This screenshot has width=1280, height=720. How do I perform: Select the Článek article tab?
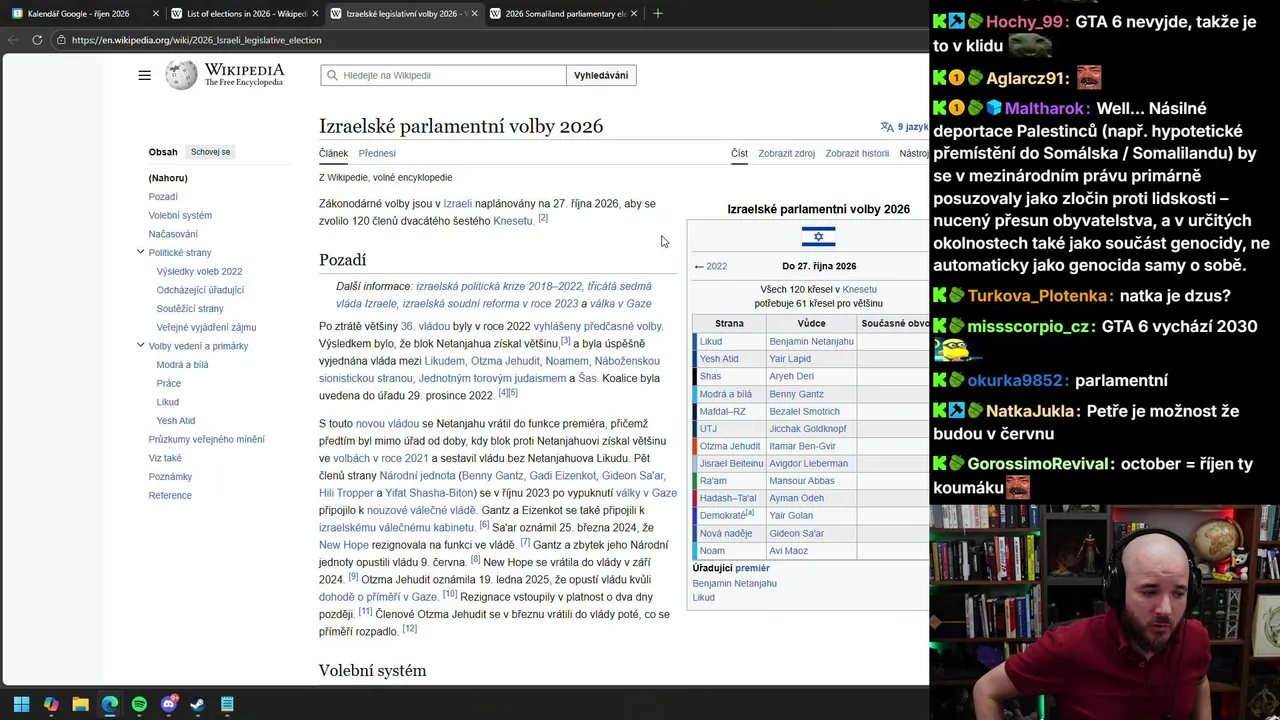333,153
